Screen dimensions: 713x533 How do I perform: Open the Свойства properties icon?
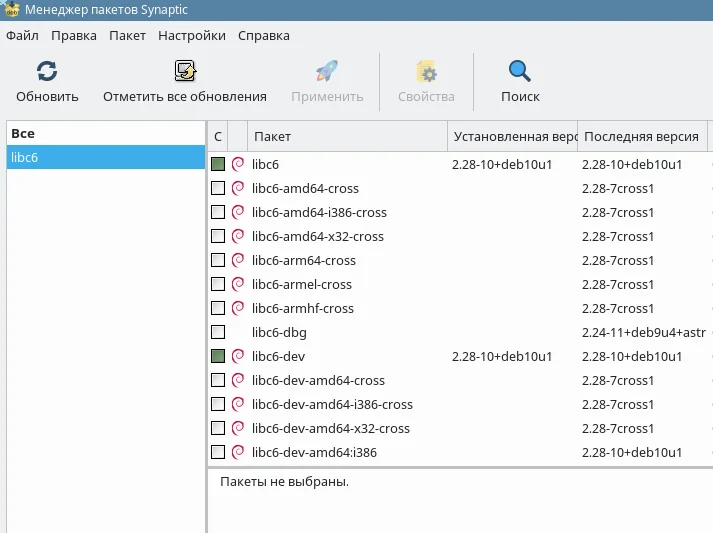click(426, 71)
